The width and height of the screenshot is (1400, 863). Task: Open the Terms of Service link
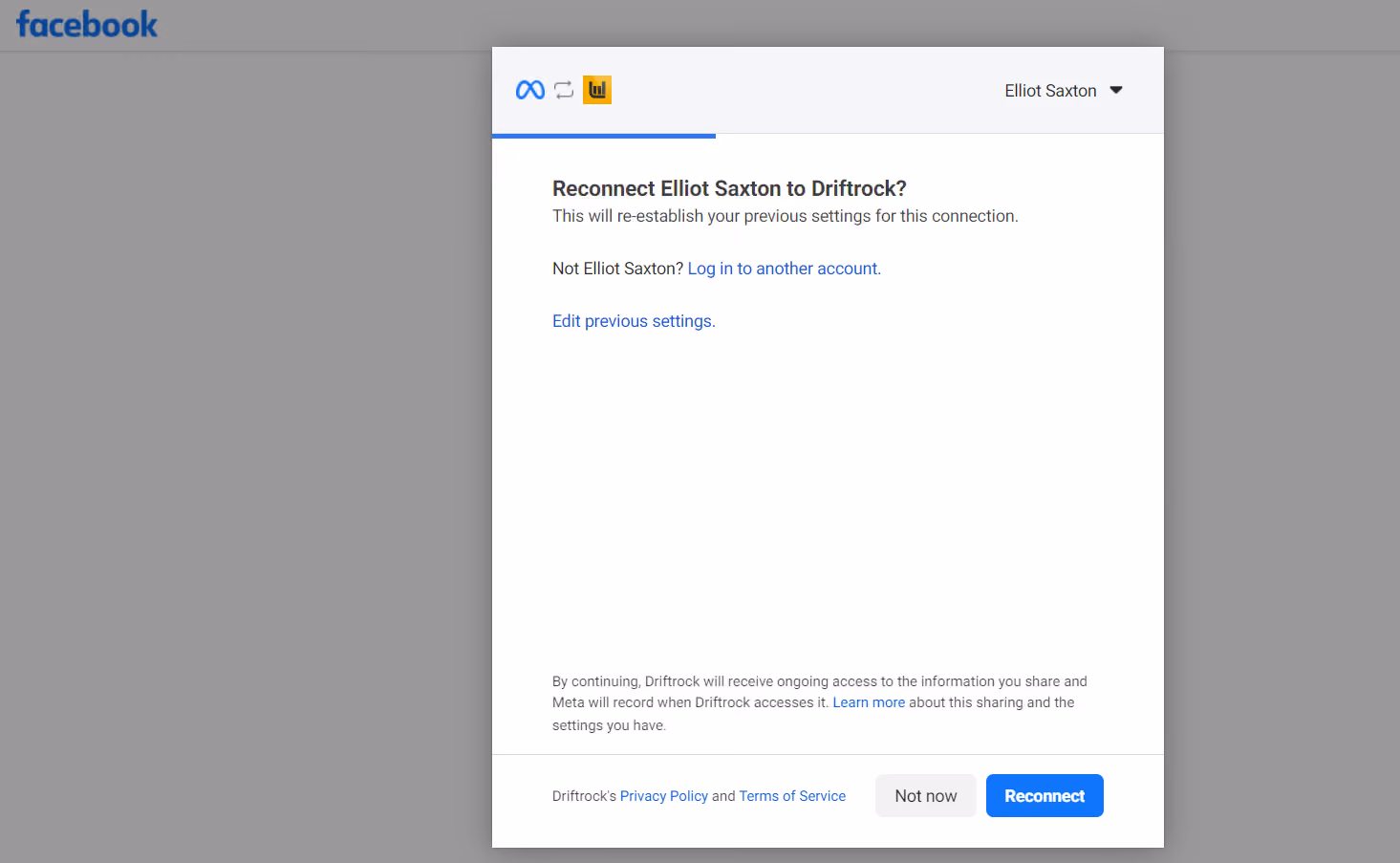click(792, 796)
